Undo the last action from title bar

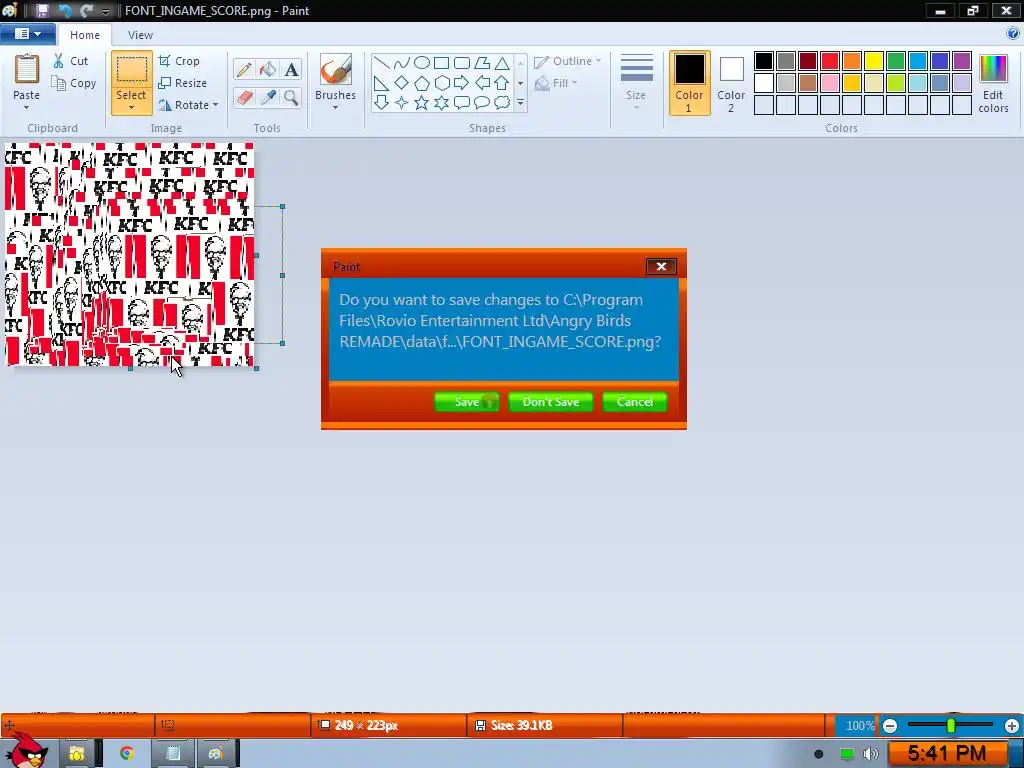(x=65, y=10)
